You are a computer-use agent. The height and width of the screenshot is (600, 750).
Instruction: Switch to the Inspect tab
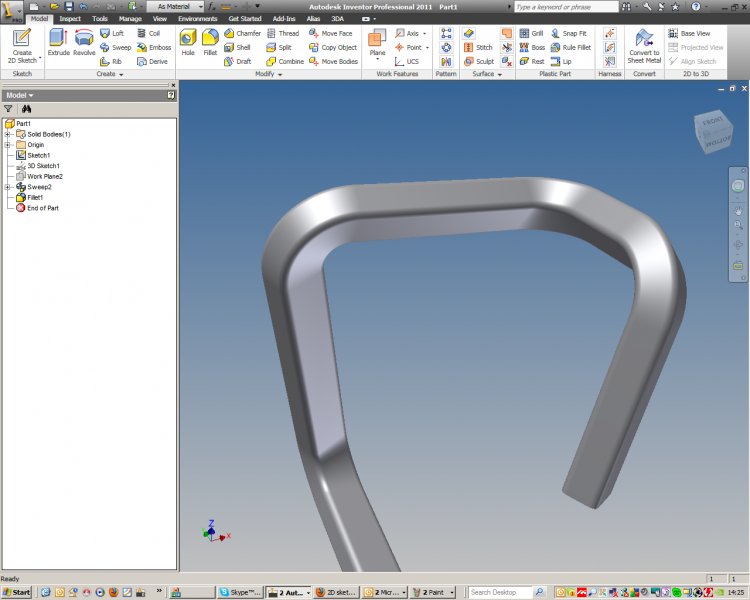pos(70,19)
